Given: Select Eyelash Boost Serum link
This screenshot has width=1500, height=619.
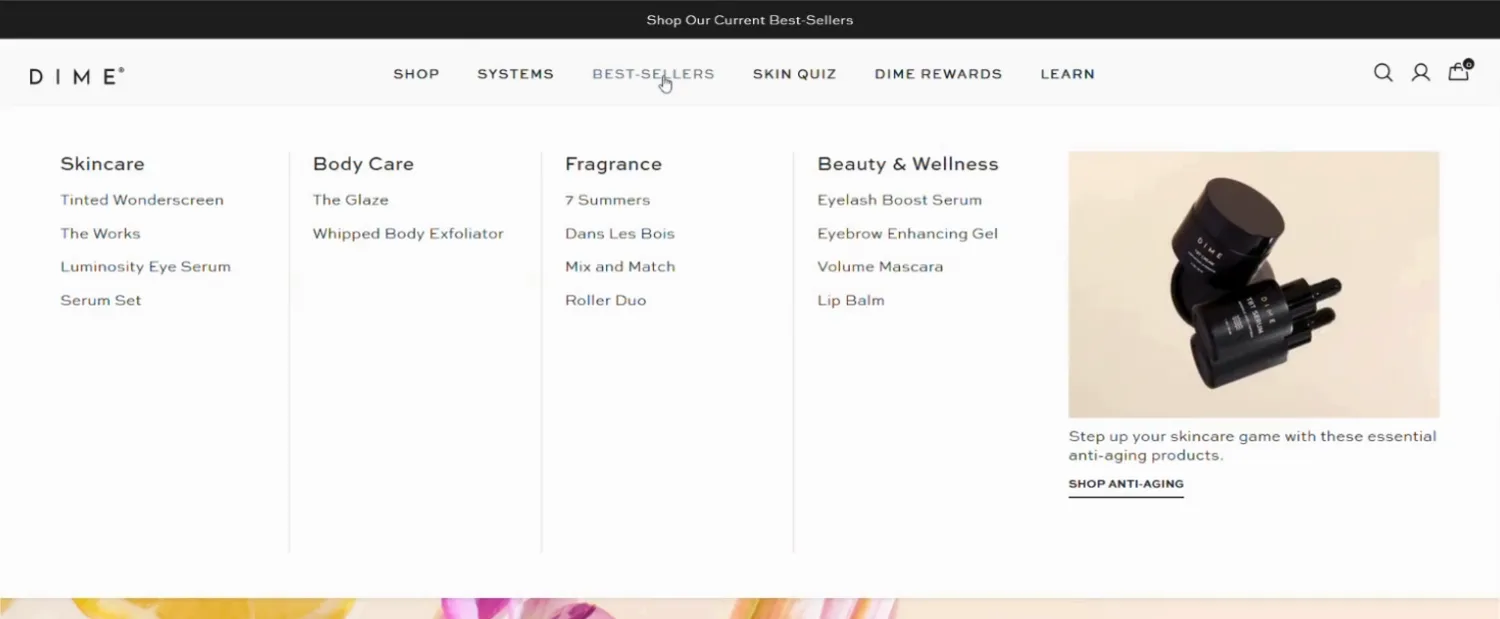Looking at the screenshot, I should click(x=899, y=200).
